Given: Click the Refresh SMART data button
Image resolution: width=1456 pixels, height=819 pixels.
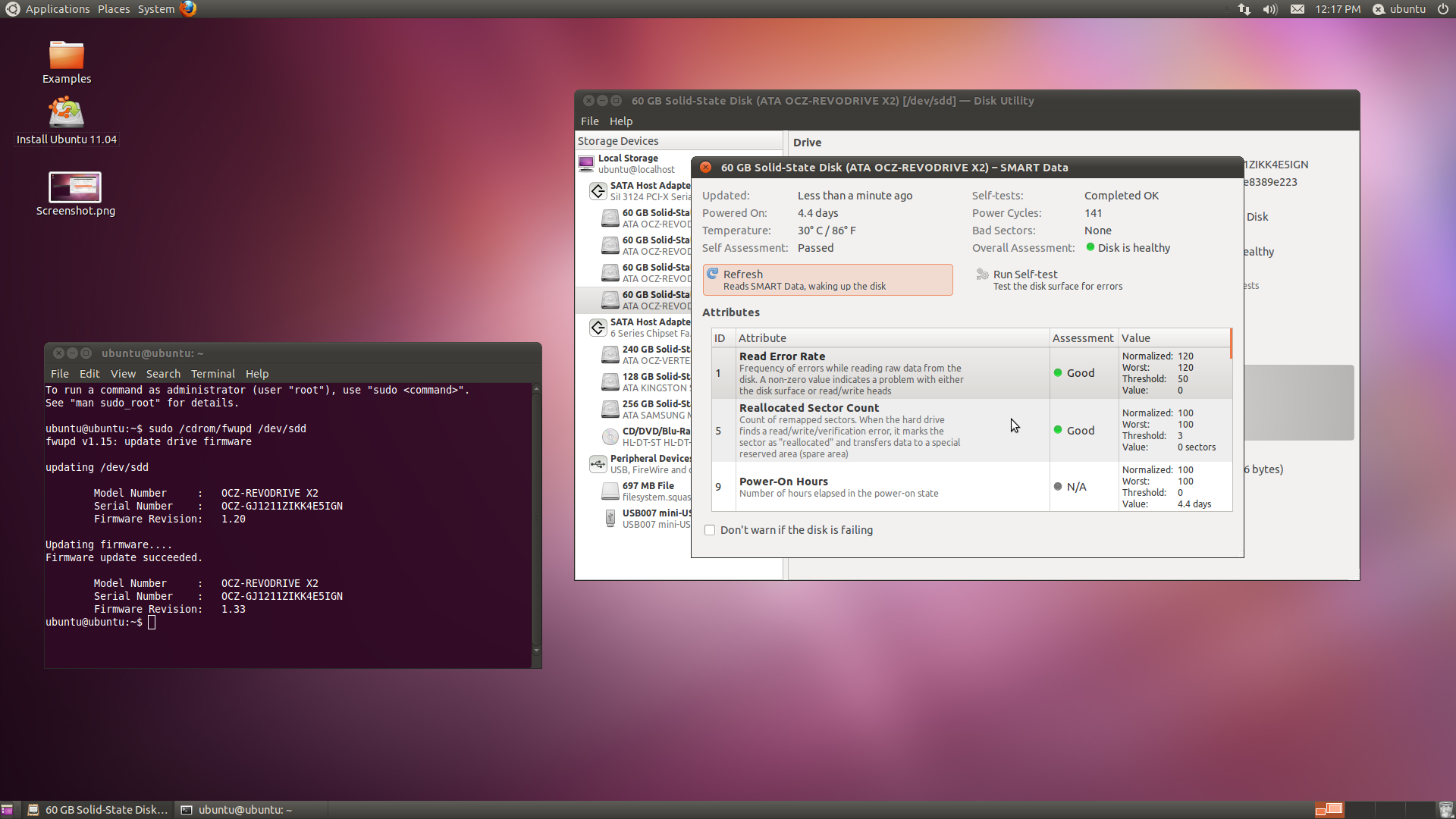Looking at the screenshot, I should pos(827,280).
